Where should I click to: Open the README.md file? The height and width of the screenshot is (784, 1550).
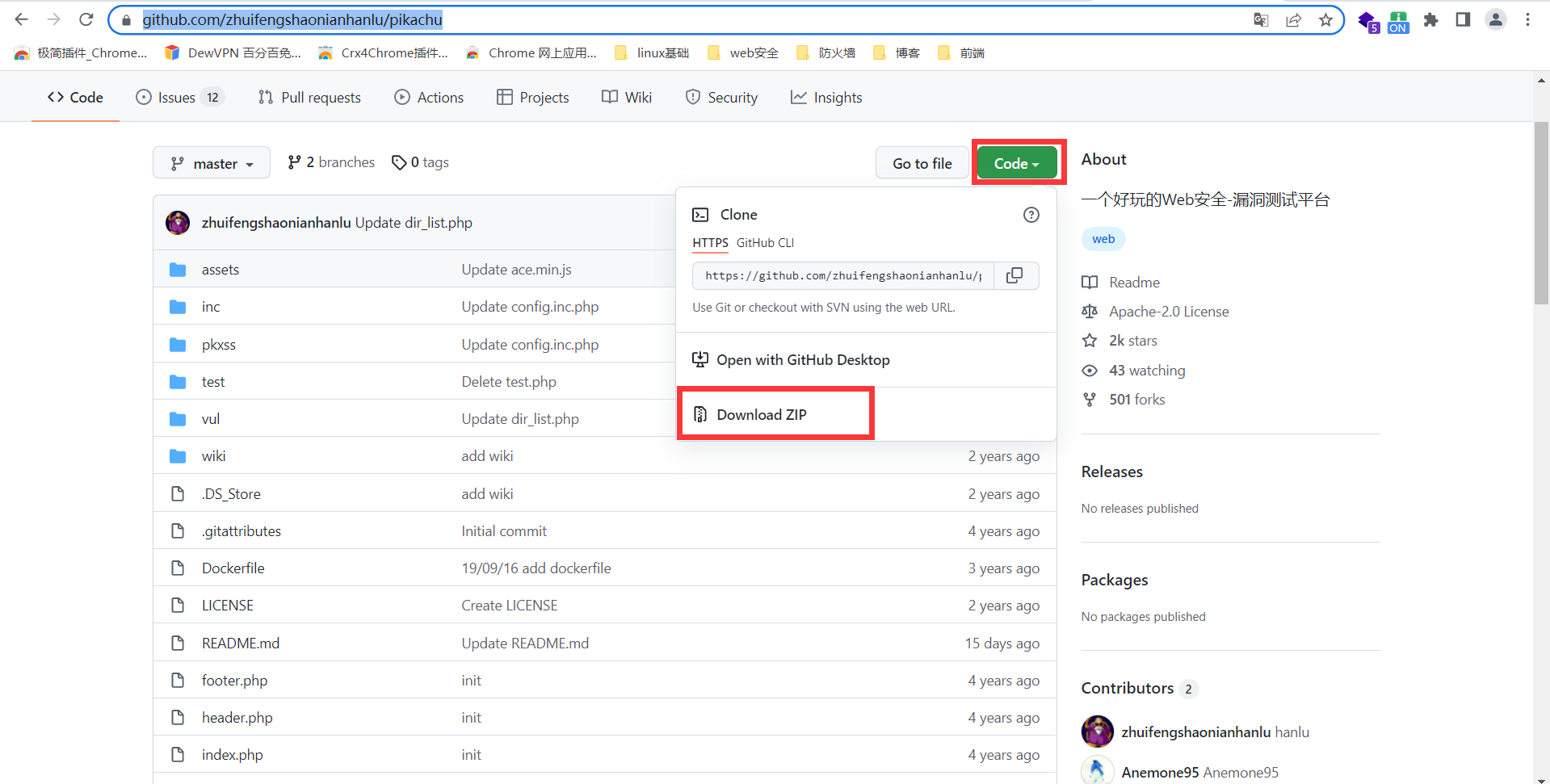241,644
